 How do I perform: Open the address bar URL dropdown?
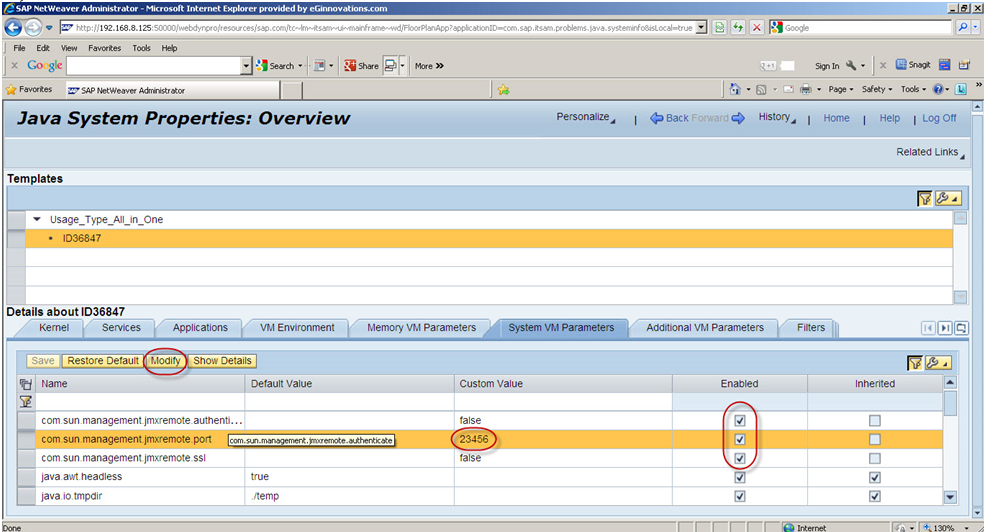[702, 28]
